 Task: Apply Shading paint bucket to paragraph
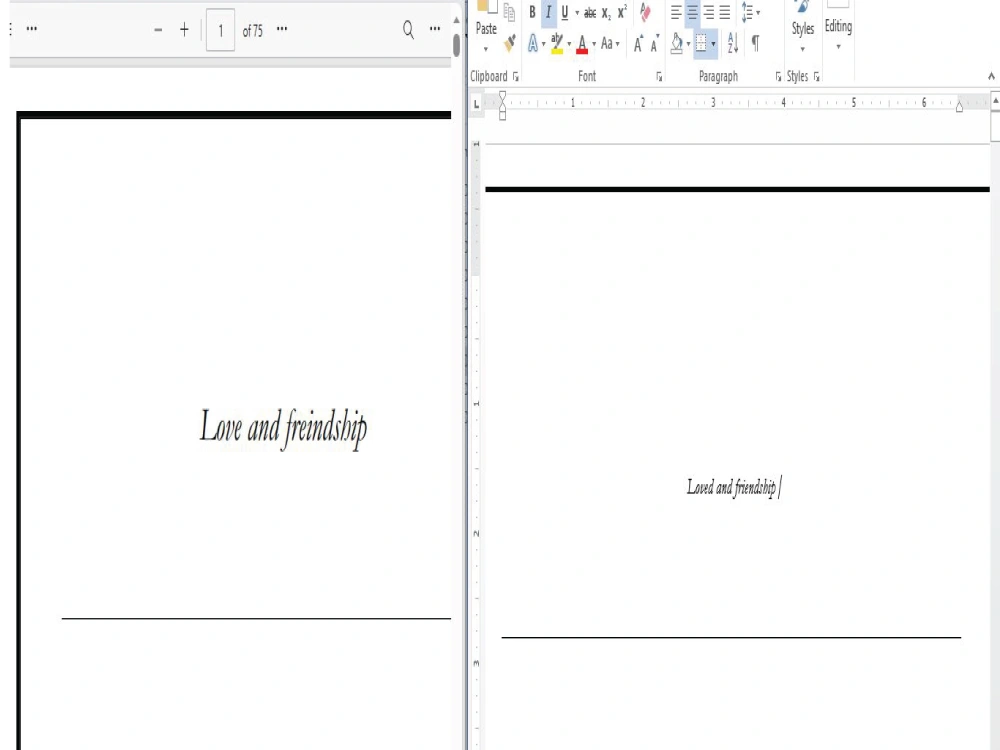point(677,43)
